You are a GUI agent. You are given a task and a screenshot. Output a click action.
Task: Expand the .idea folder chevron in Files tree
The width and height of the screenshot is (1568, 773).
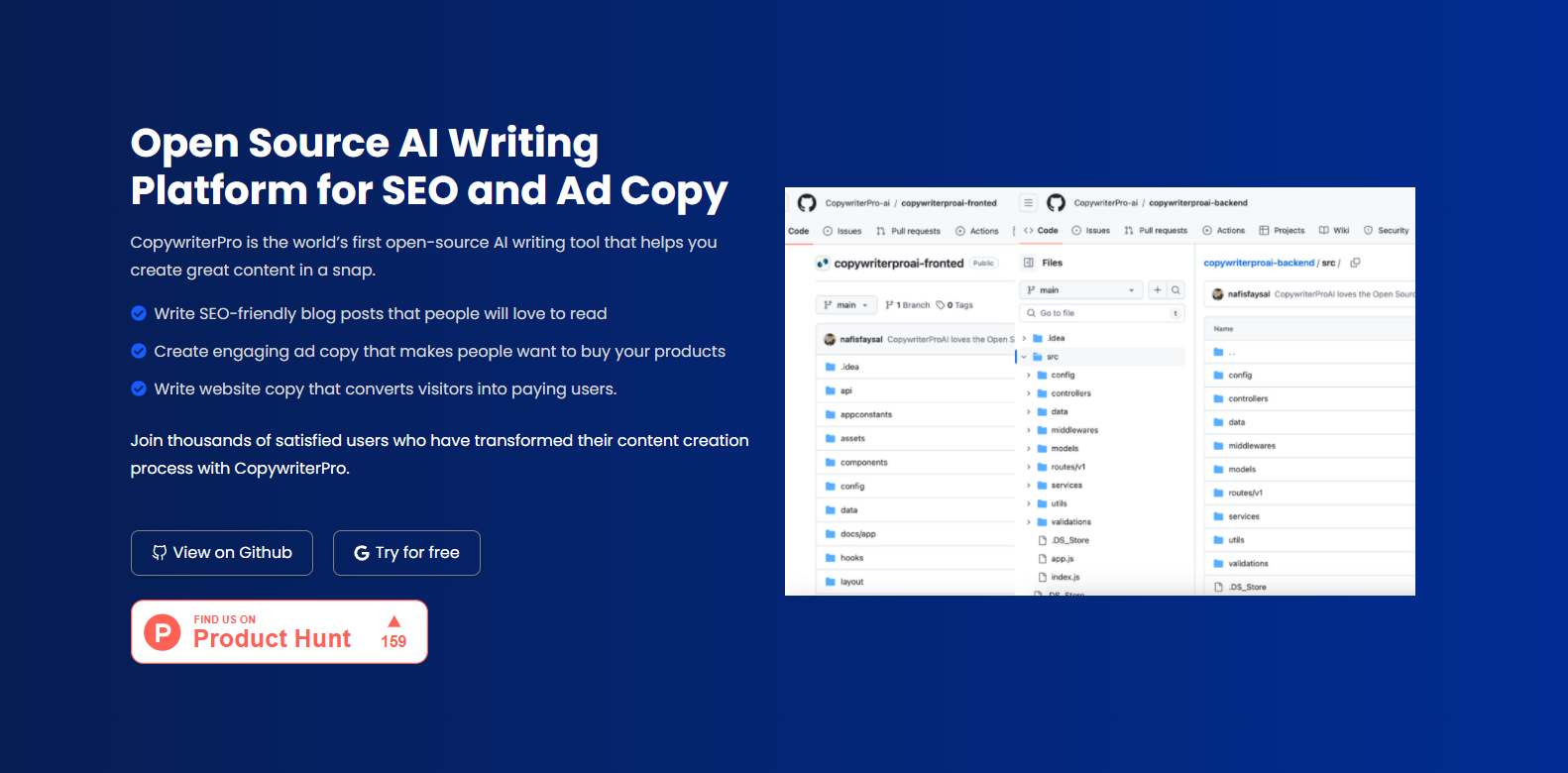pos(1025,338)
